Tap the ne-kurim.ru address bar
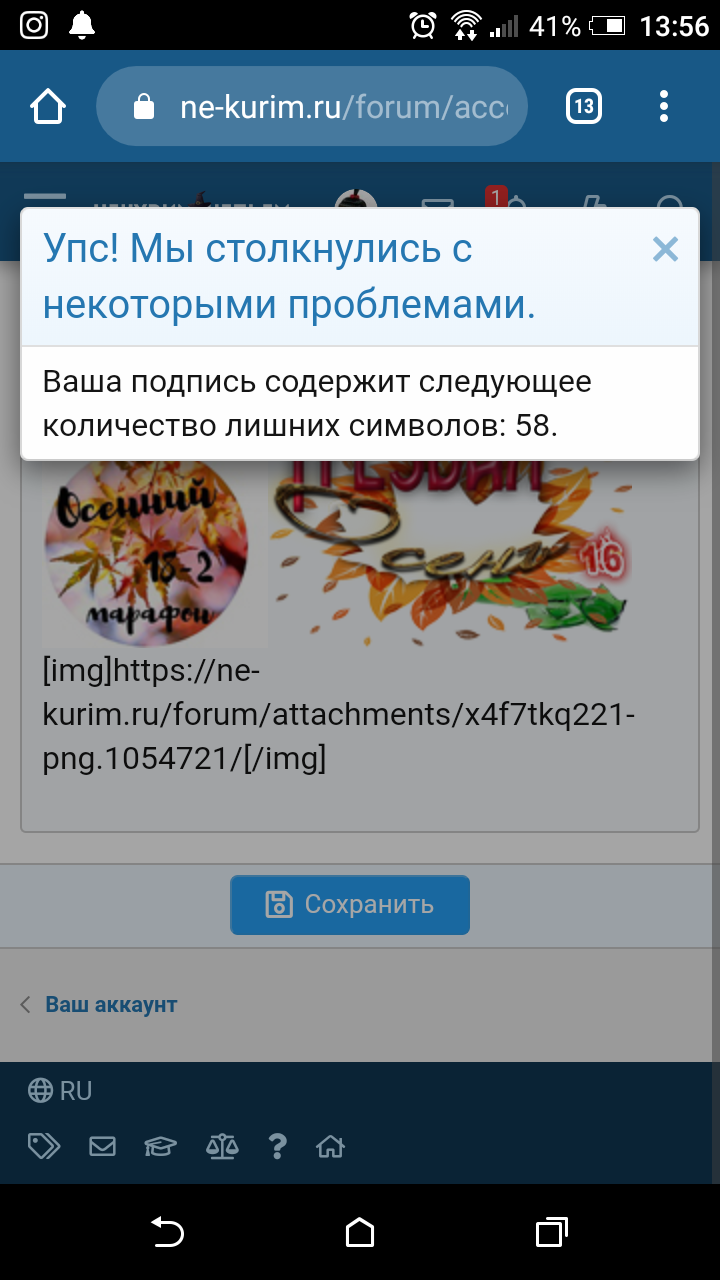This screenshot has width=720, height=1280. [x=312, y=106]
